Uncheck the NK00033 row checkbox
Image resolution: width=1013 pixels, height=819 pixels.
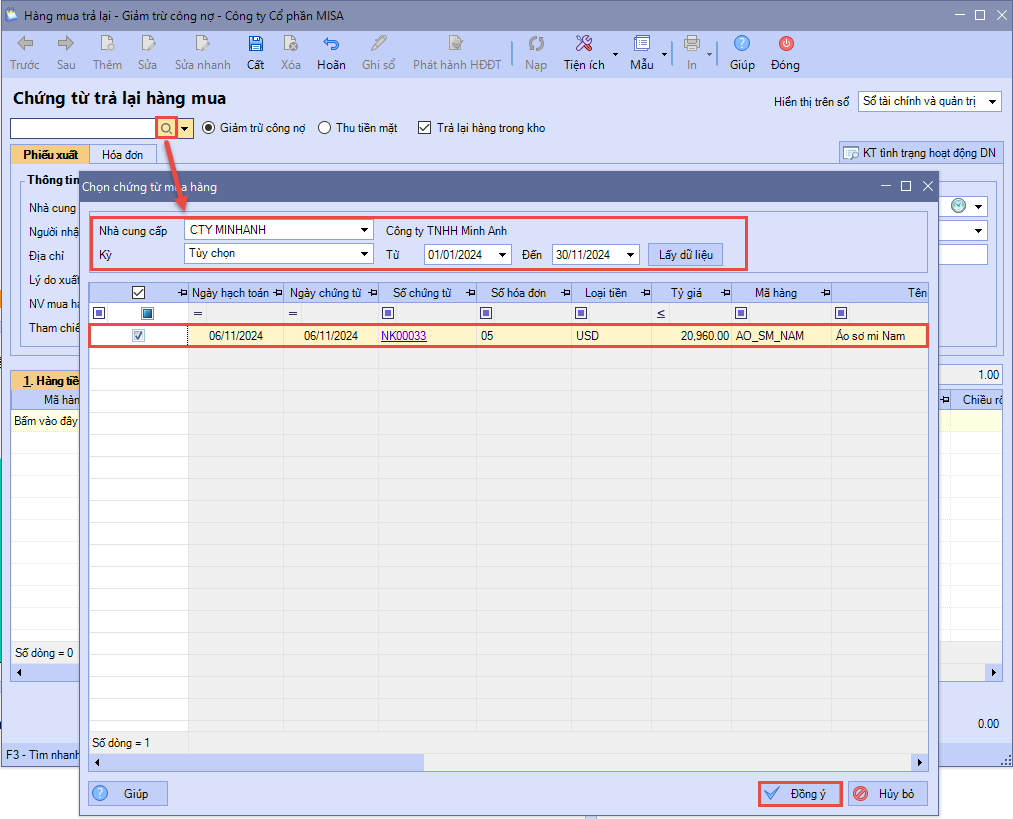[139, 336]
